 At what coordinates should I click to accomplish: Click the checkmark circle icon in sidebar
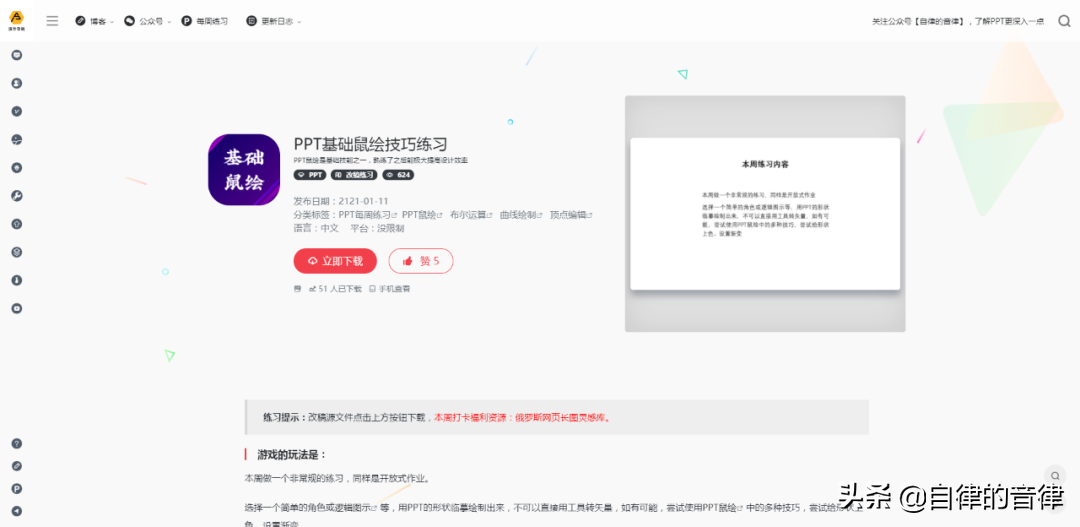coord(17,112)
